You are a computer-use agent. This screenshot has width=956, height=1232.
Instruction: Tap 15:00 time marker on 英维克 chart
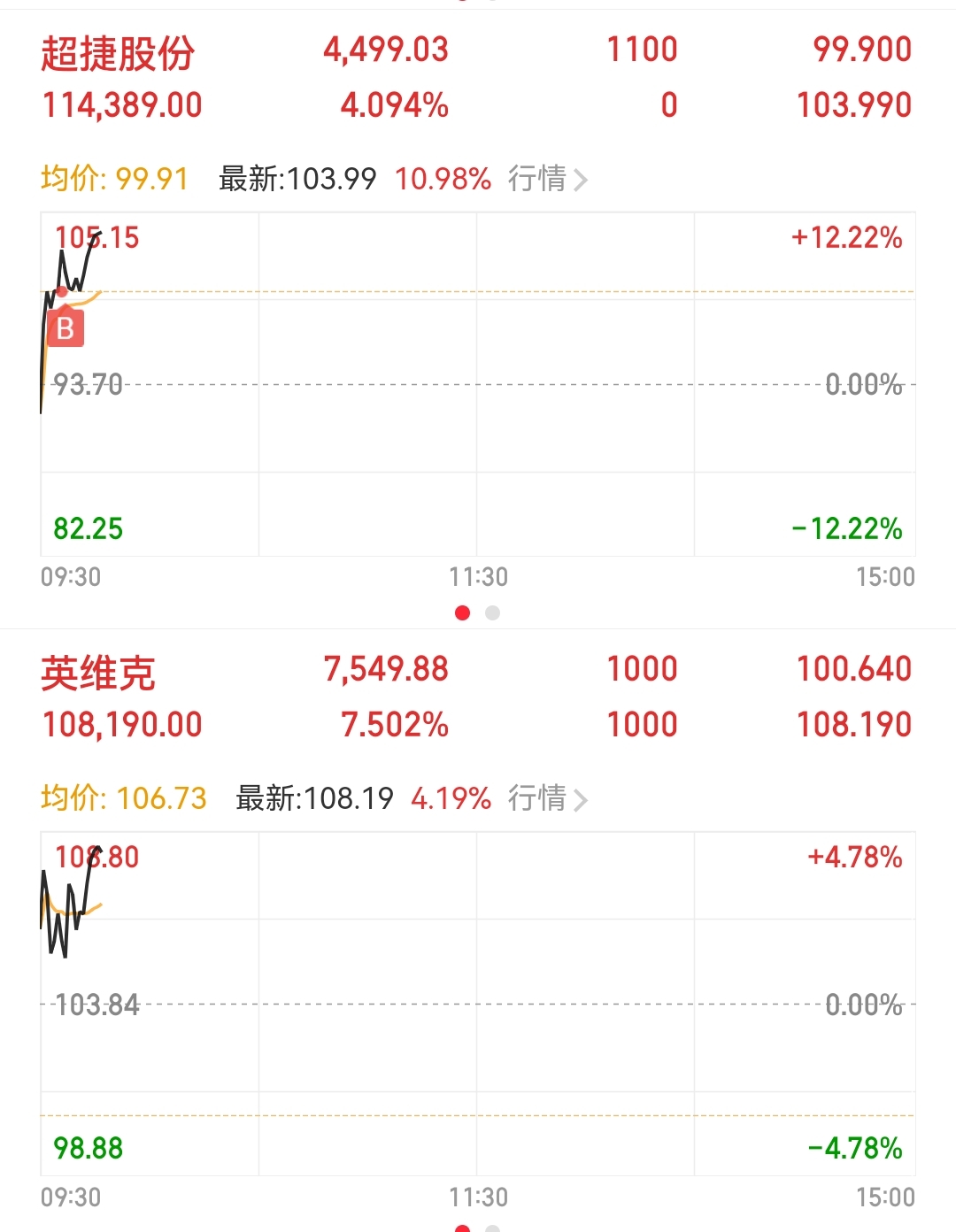pos(885,1197)
